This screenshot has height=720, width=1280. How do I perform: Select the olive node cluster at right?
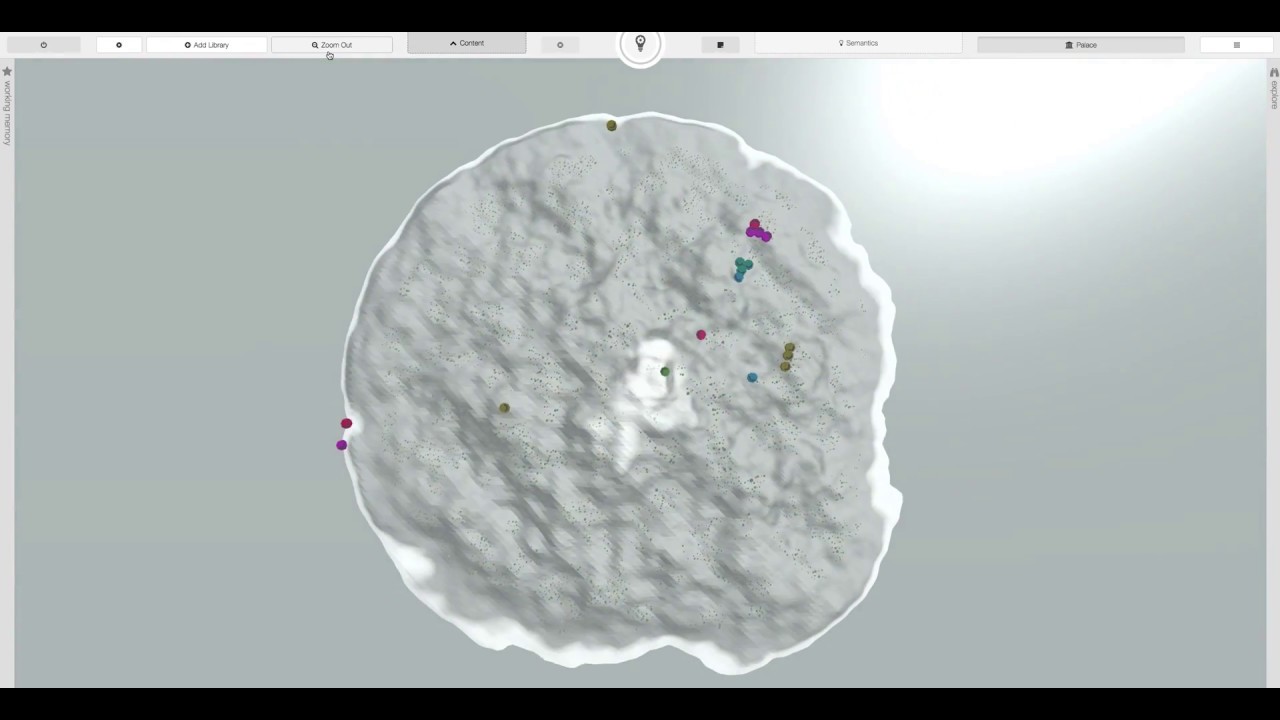point(788,356)
